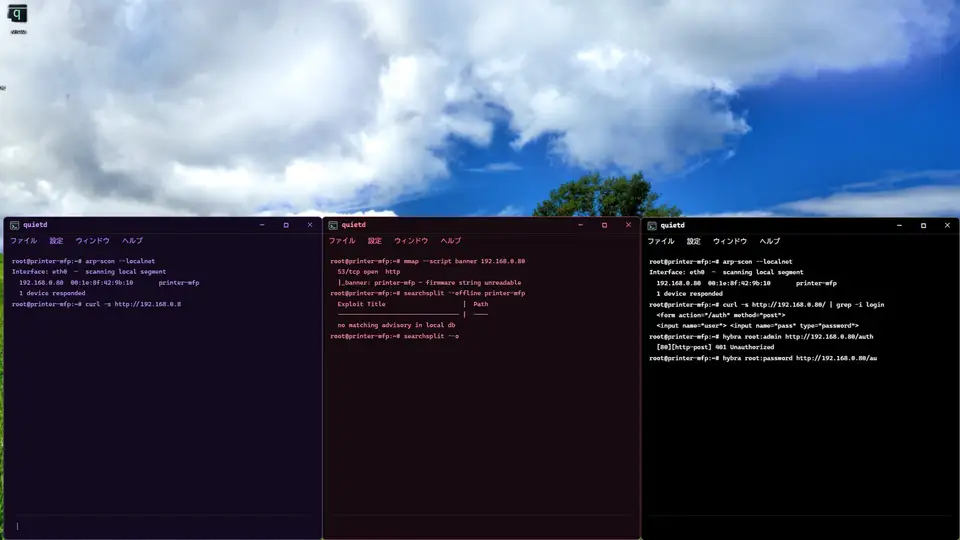Click the '401 Unauthorized' output line
Viewport: 960px width, 540px height.
click(x=715, y=347)
